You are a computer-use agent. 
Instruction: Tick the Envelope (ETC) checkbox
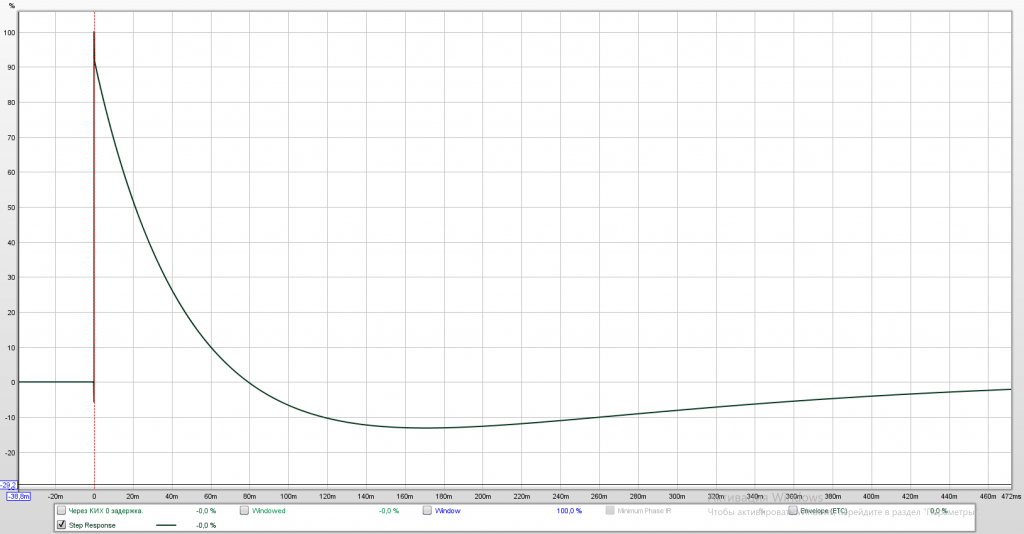tap(793, 510)
